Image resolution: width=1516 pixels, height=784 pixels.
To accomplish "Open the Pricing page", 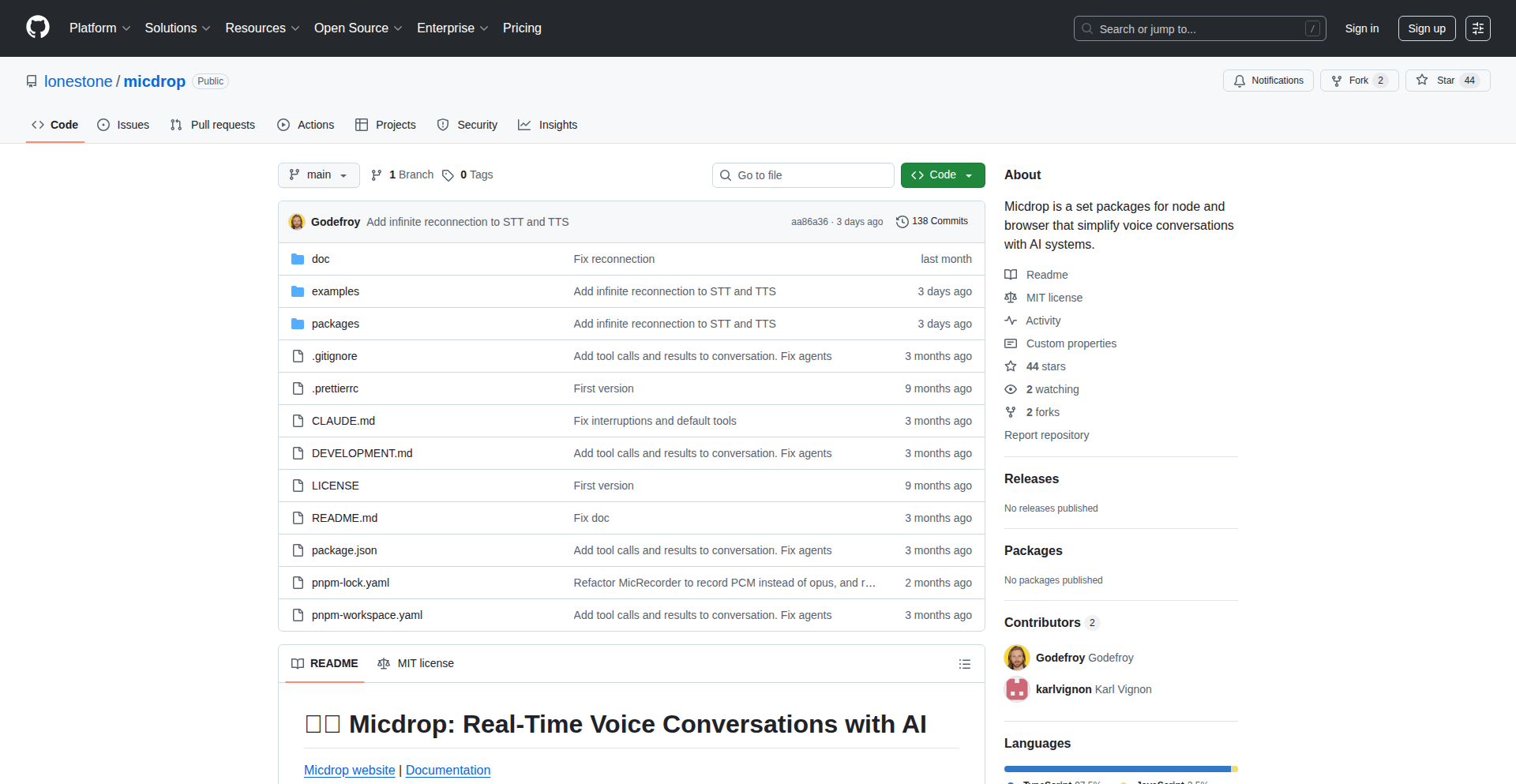I will pyautogui.click(x=522, y=28).
